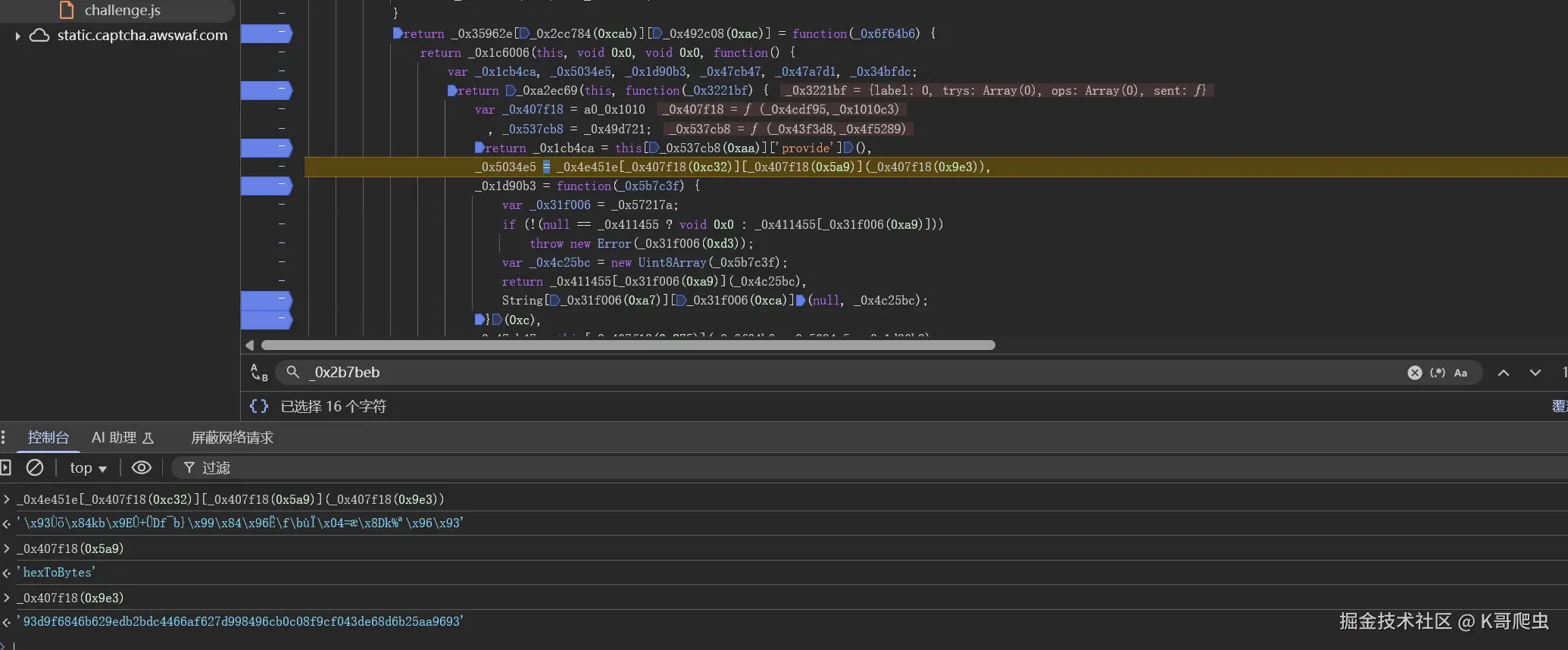Click inline breakpoint marker before return _0xa2ec69
1568x650 pixels.
[x=452, y=90]
